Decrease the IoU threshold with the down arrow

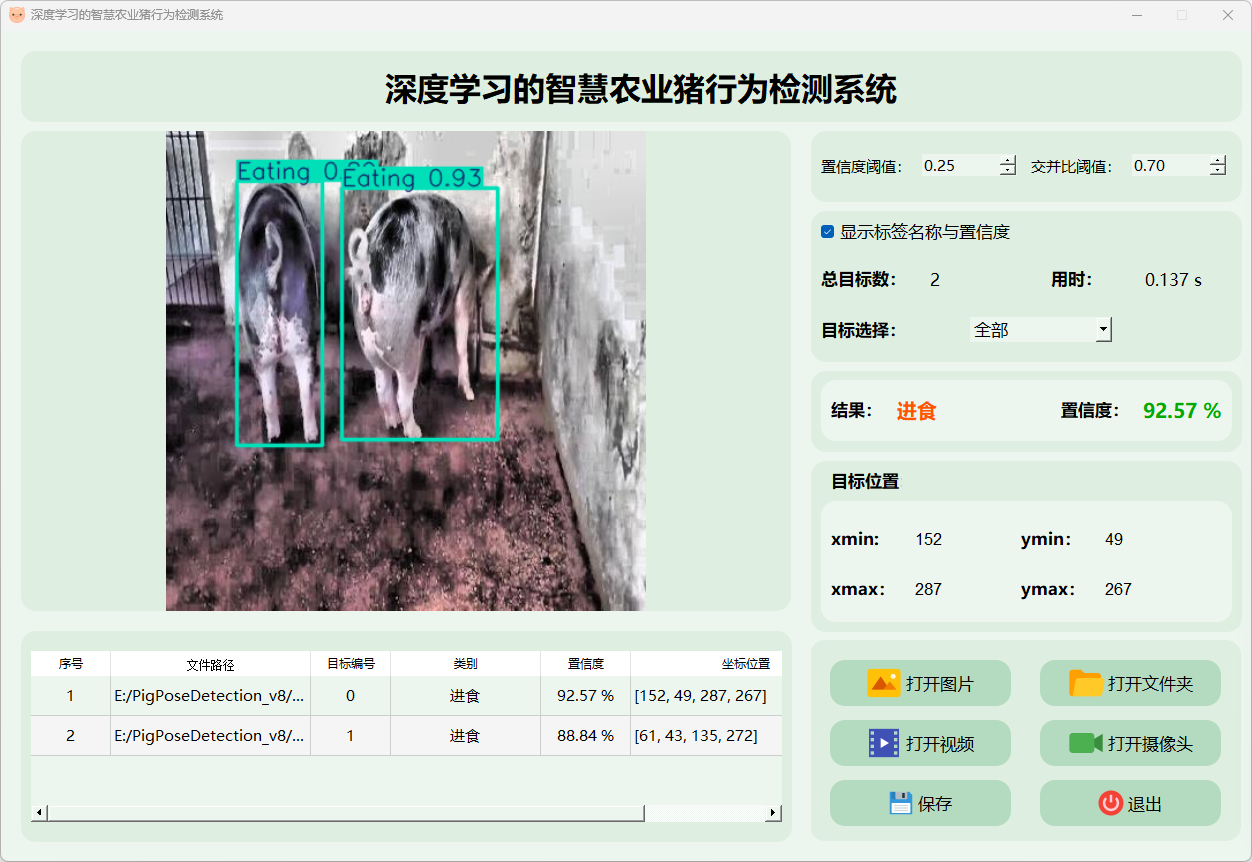coord(1217,171)
